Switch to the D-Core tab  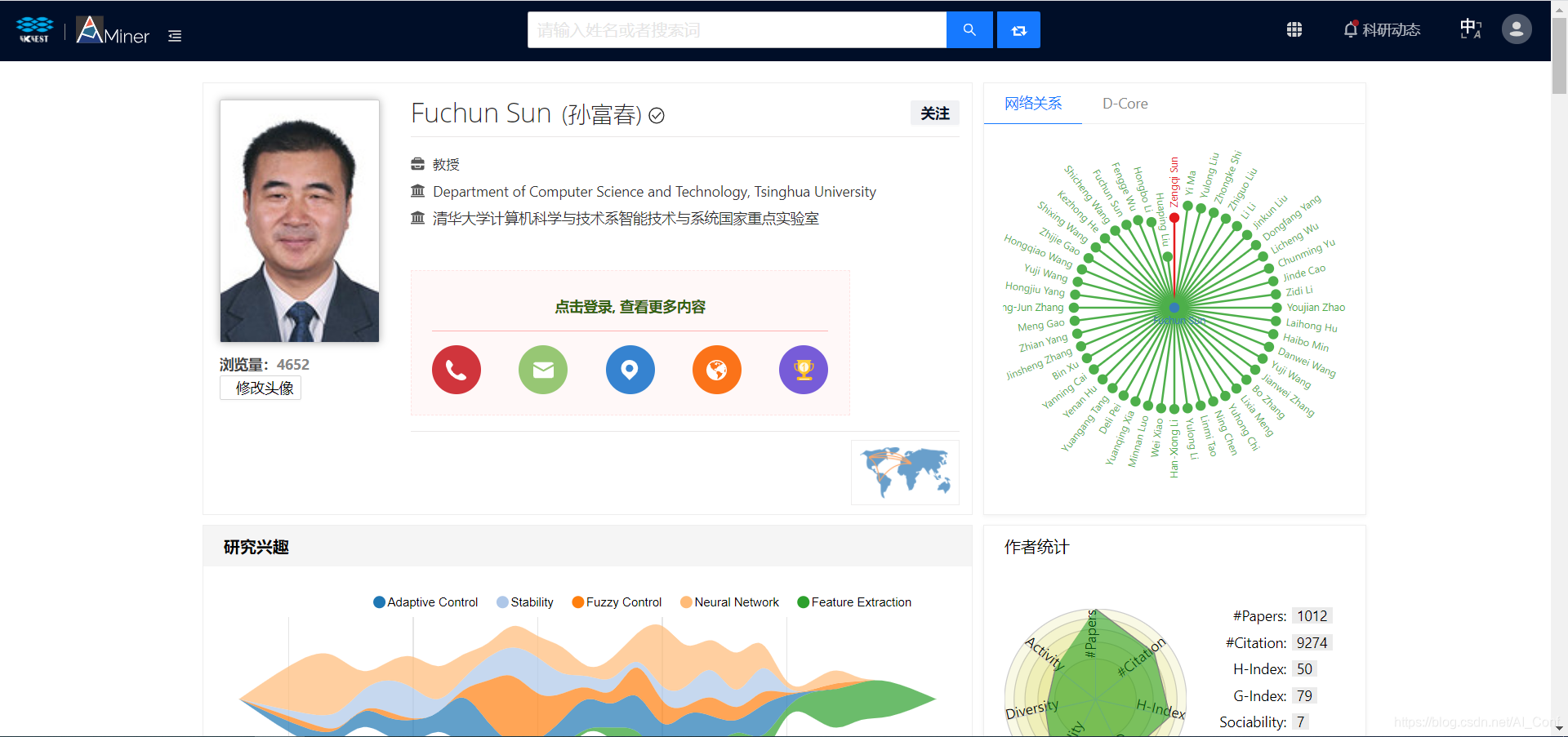coord(1125,104)
